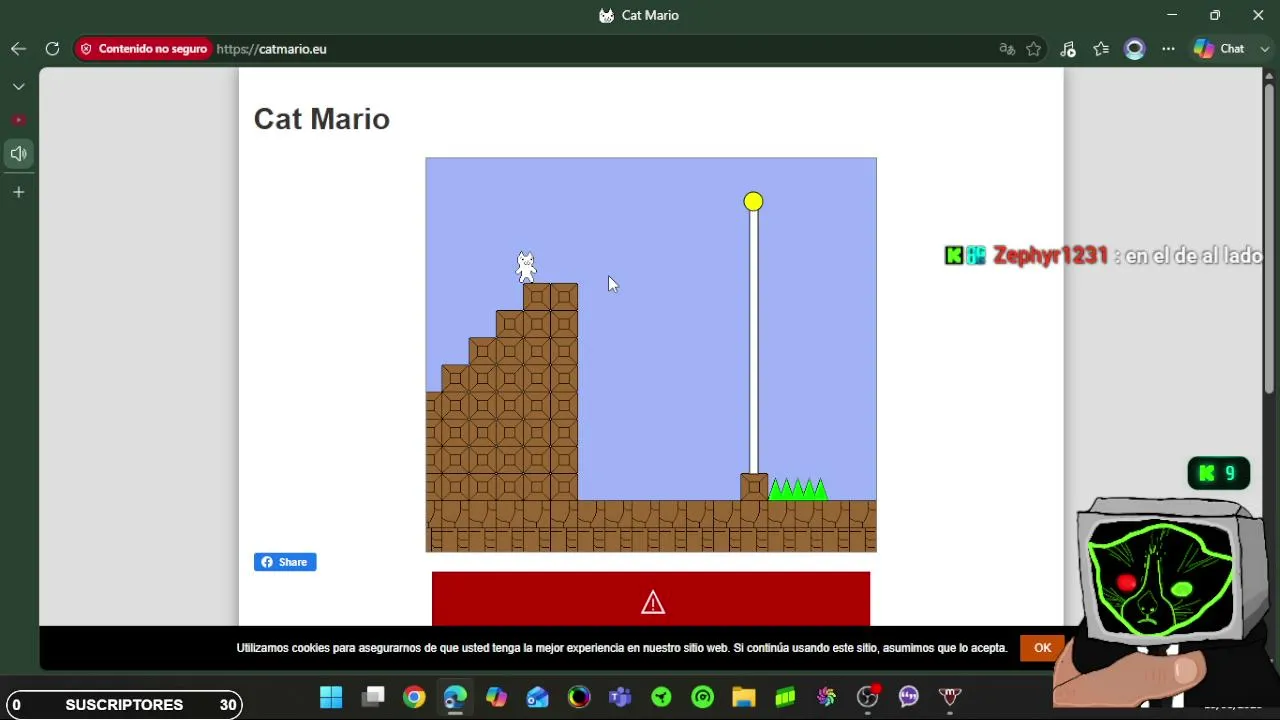Launch Google Chrome from the taskbar
This screenshot has width=1280, height=720.
pos(414,697)
